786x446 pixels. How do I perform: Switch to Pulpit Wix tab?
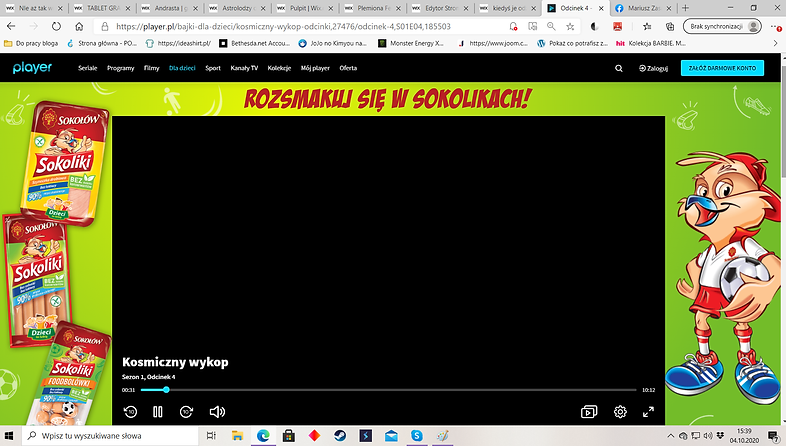coord(304,8)
